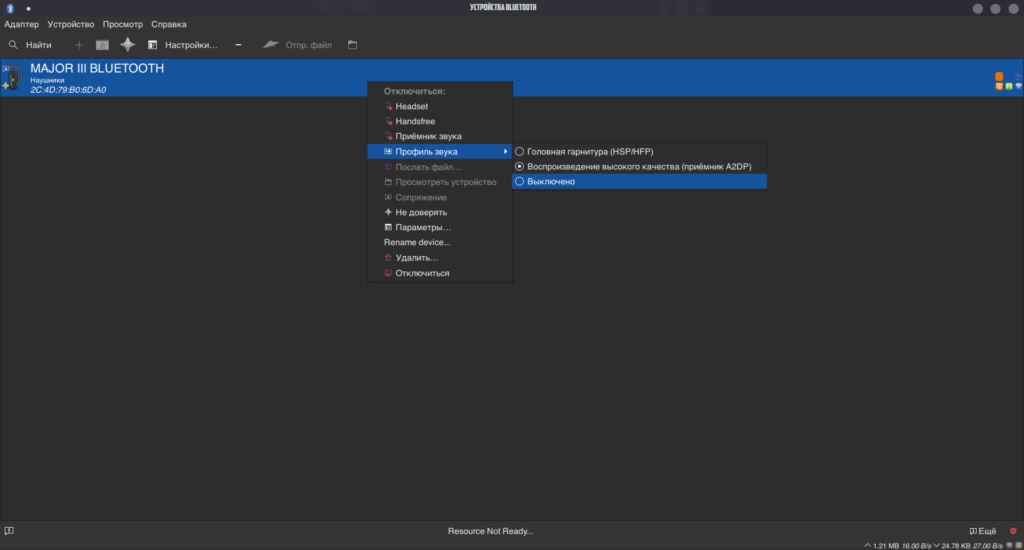Click the Отпр. файл toolbar label
The image size is (1024, 550).
308,45
